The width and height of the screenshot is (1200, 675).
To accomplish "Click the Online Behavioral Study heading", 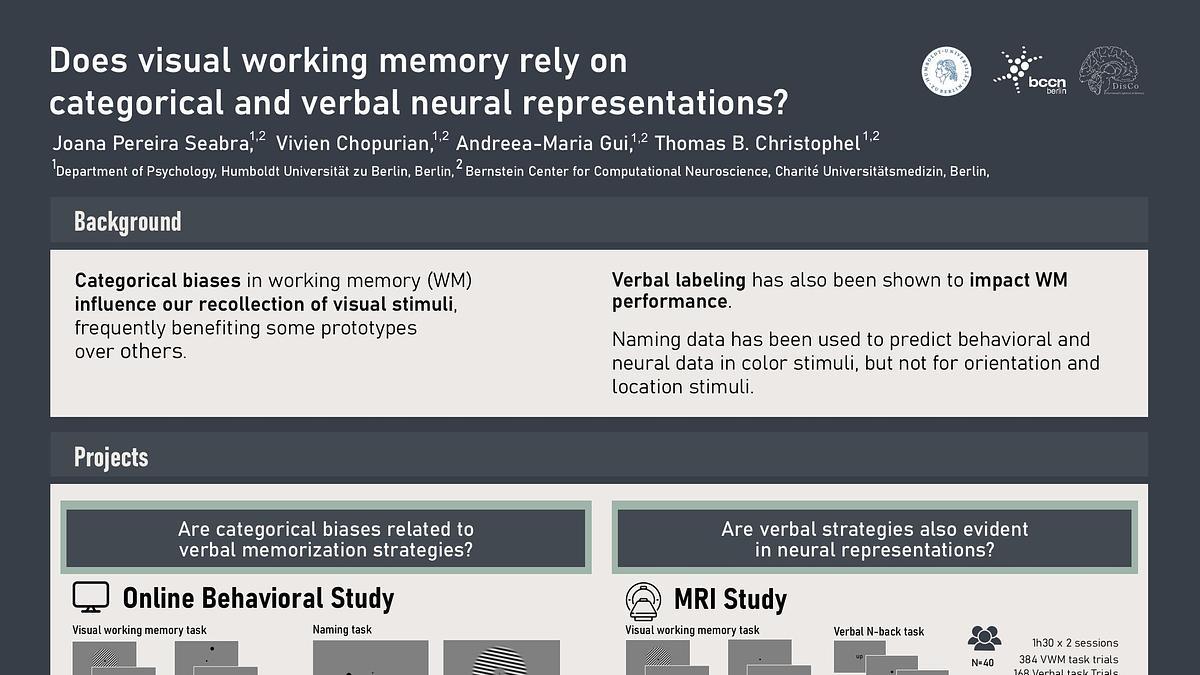I will (x=258, y=599).
